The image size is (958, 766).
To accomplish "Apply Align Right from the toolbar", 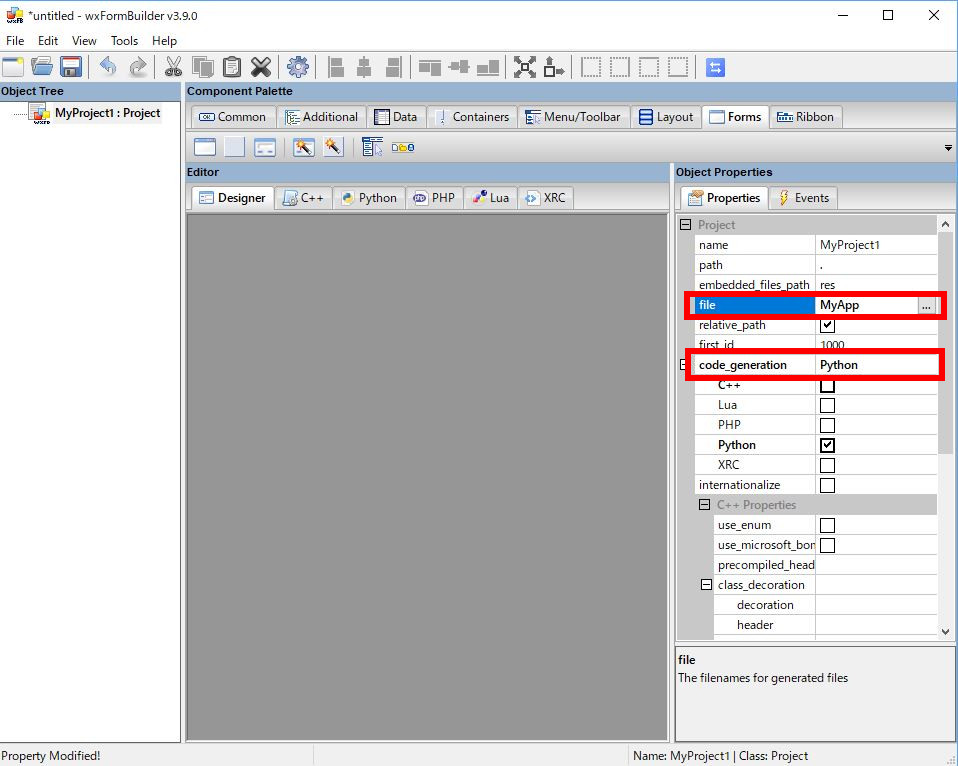I will [393, 67].
